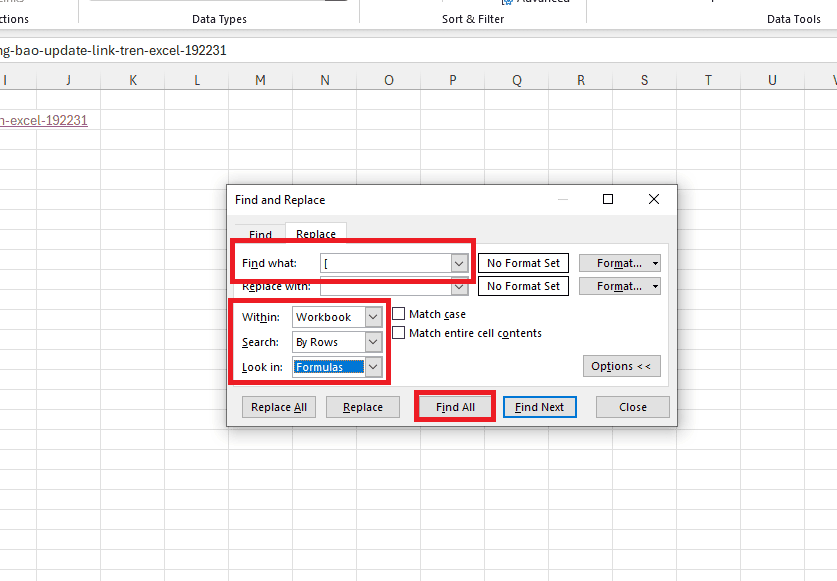Open the excel-192231 hyperlink in the sheet
The height and width of the screenshot is (581, 837).
tap(44, 120)
